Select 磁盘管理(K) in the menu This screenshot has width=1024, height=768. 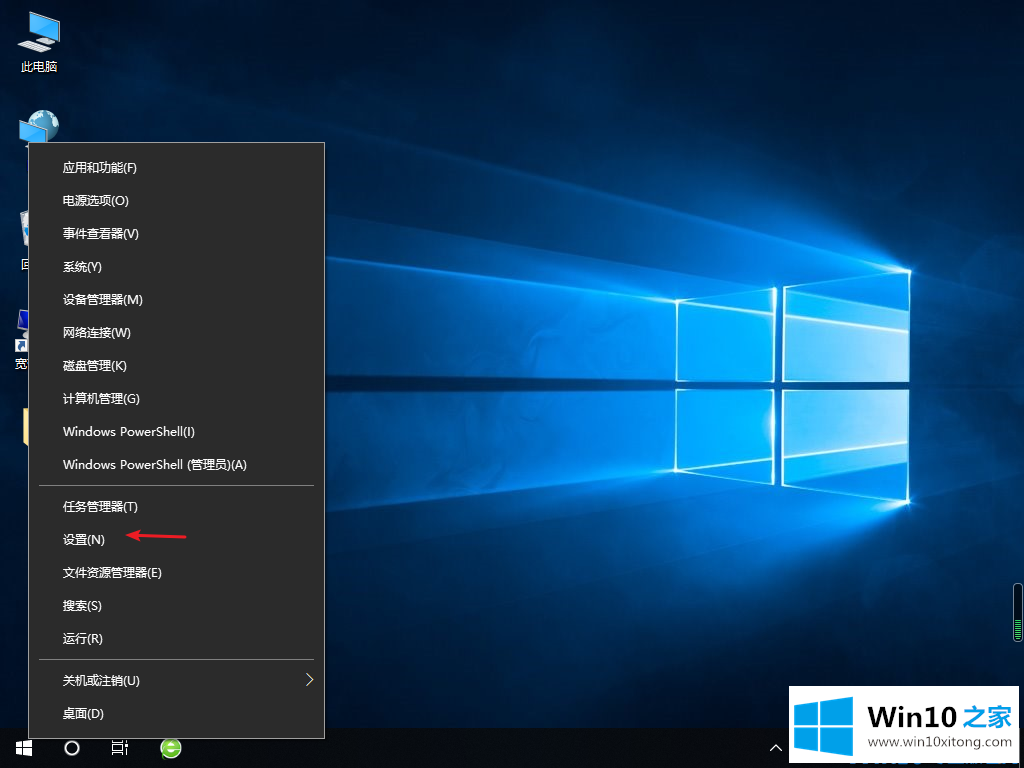pos(176,366)
